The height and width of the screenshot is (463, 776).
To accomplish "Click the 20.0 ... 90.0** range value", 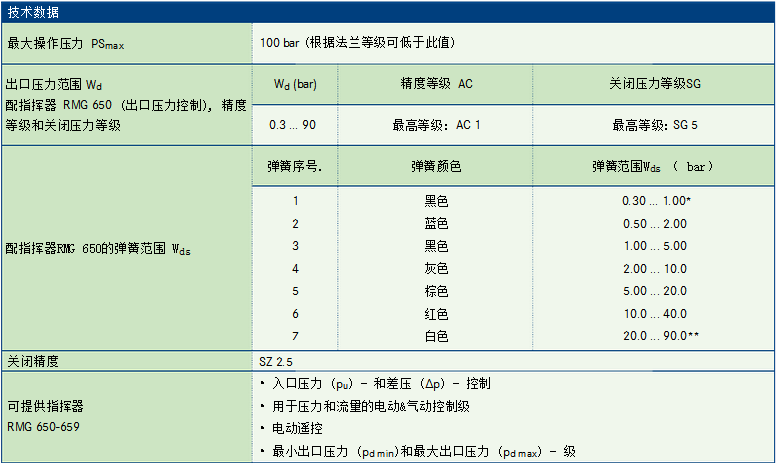I will tap(661, 336).
